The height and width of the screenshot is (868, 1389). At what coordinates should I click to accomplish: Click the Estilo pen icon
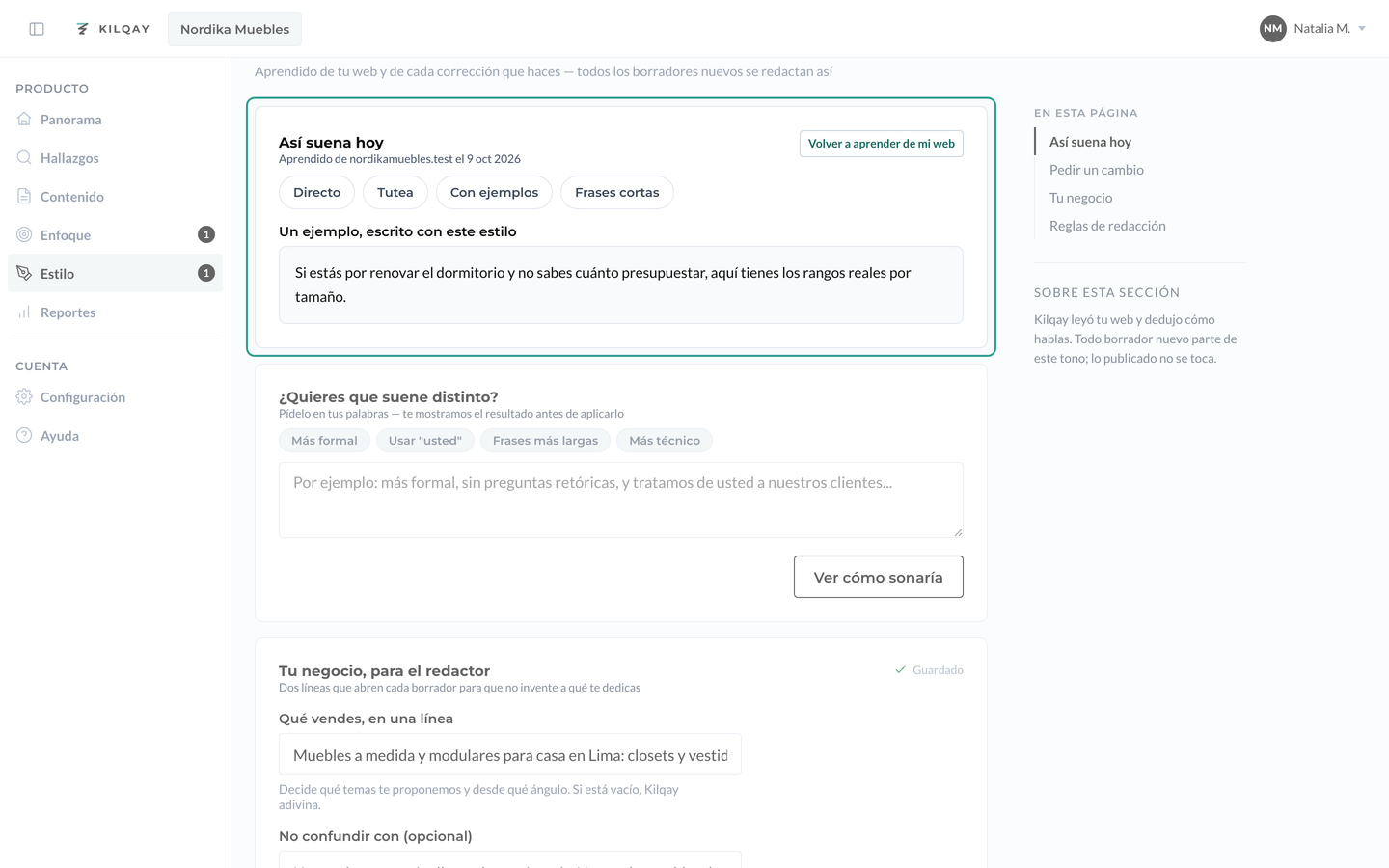tap(24, 273)
